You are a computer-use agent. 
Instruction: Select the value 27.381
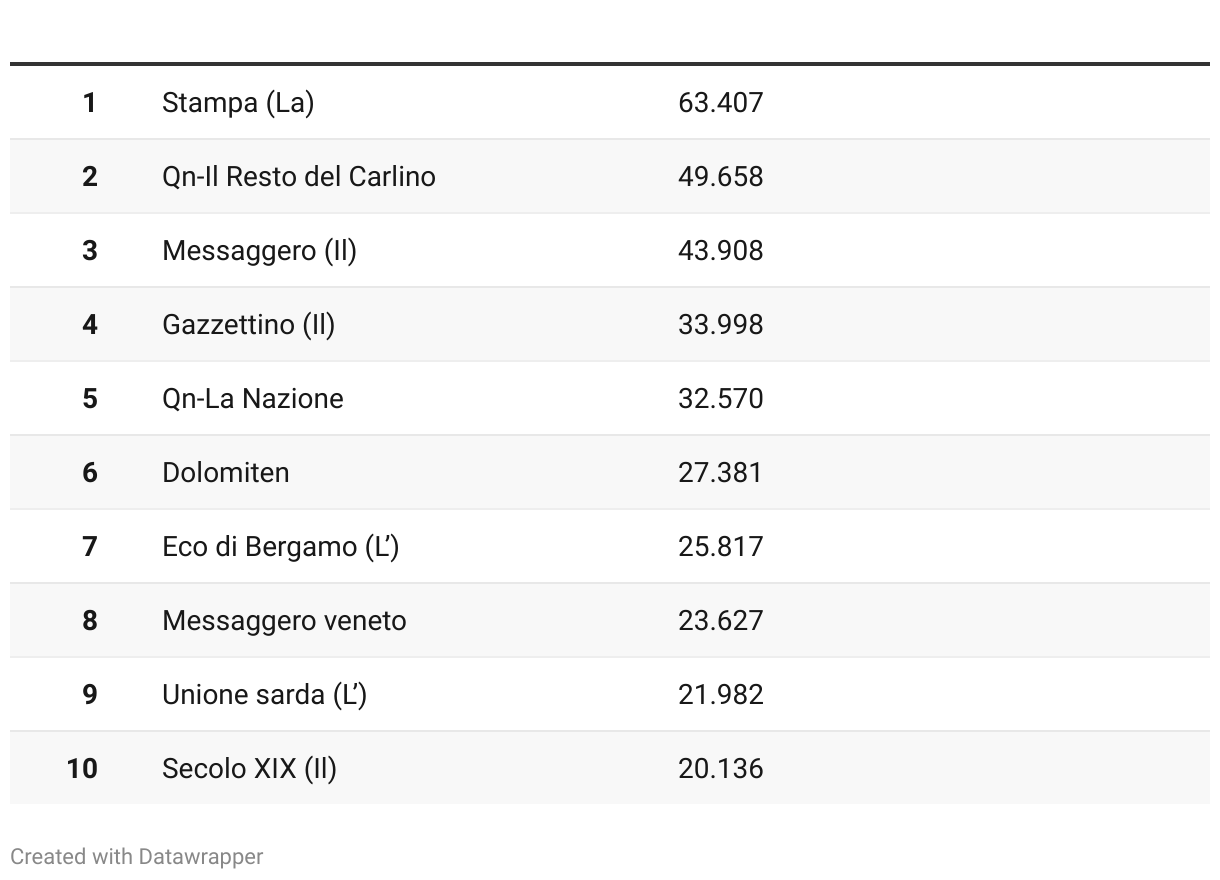720,472
